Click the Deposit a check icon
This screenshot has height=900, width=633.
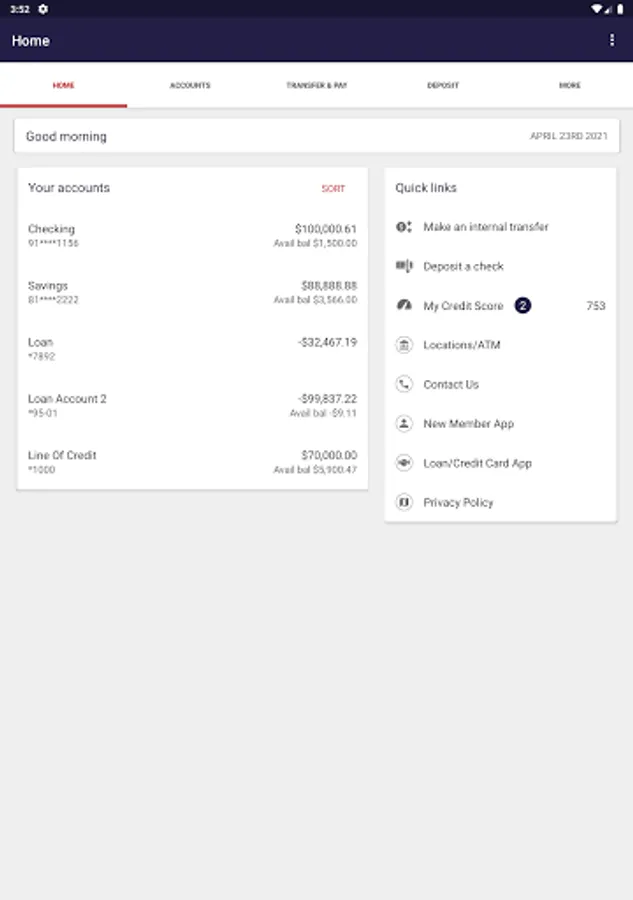click(404, 266)
